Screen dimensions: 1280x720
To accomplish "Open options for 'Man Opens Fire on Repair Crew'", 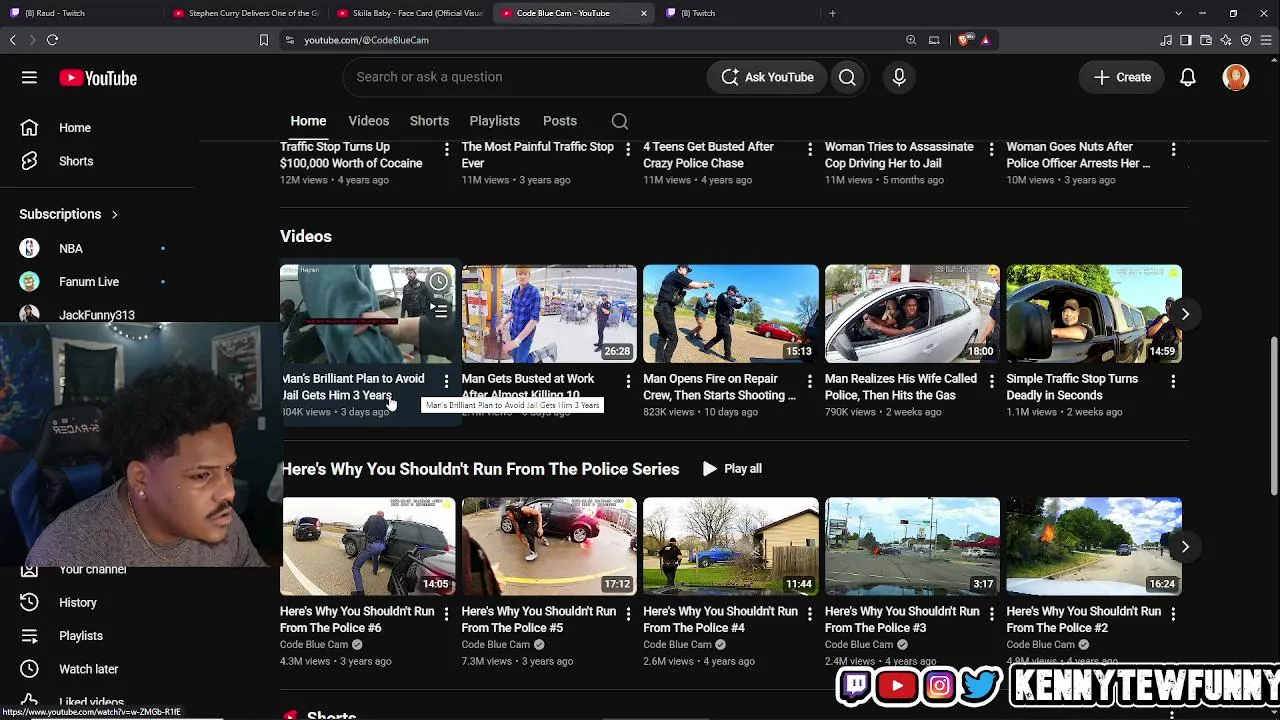I will click(810, 381).
